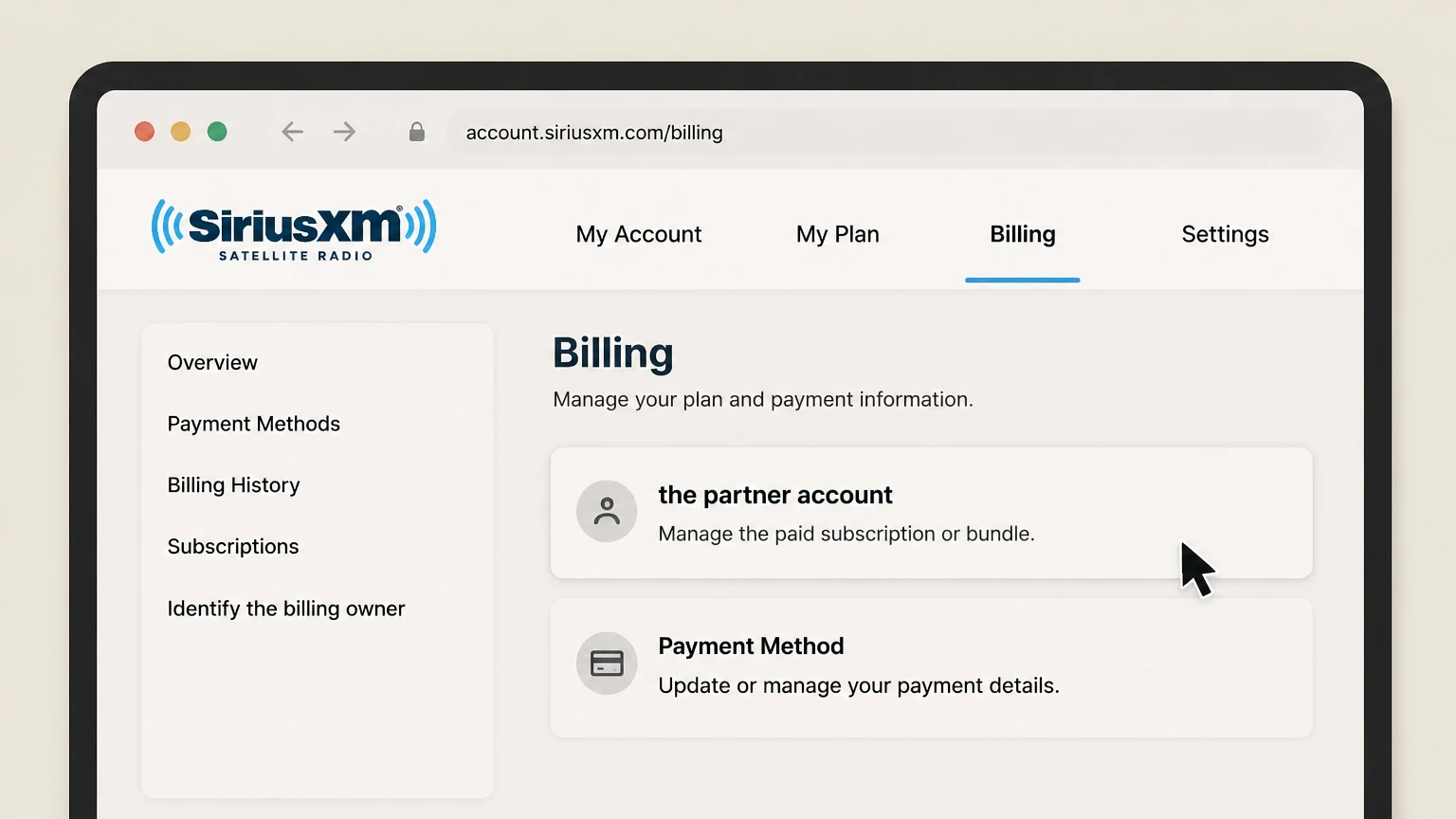Select Overview in the sidebar
The width and height of the screenshot is (1456, 819).
tap(212, 362)
